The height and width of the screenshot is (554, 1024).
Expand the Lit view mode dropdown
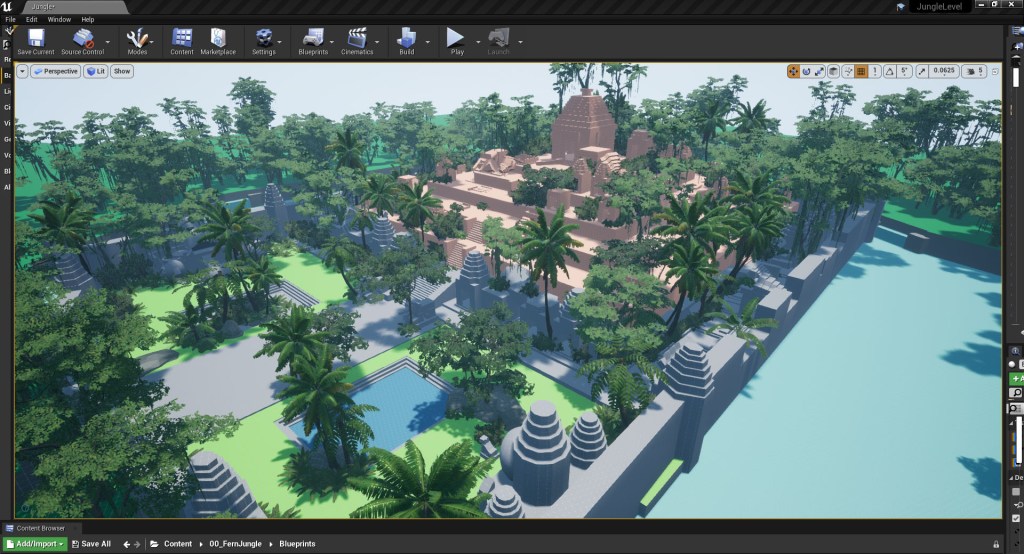coord(95,71)
